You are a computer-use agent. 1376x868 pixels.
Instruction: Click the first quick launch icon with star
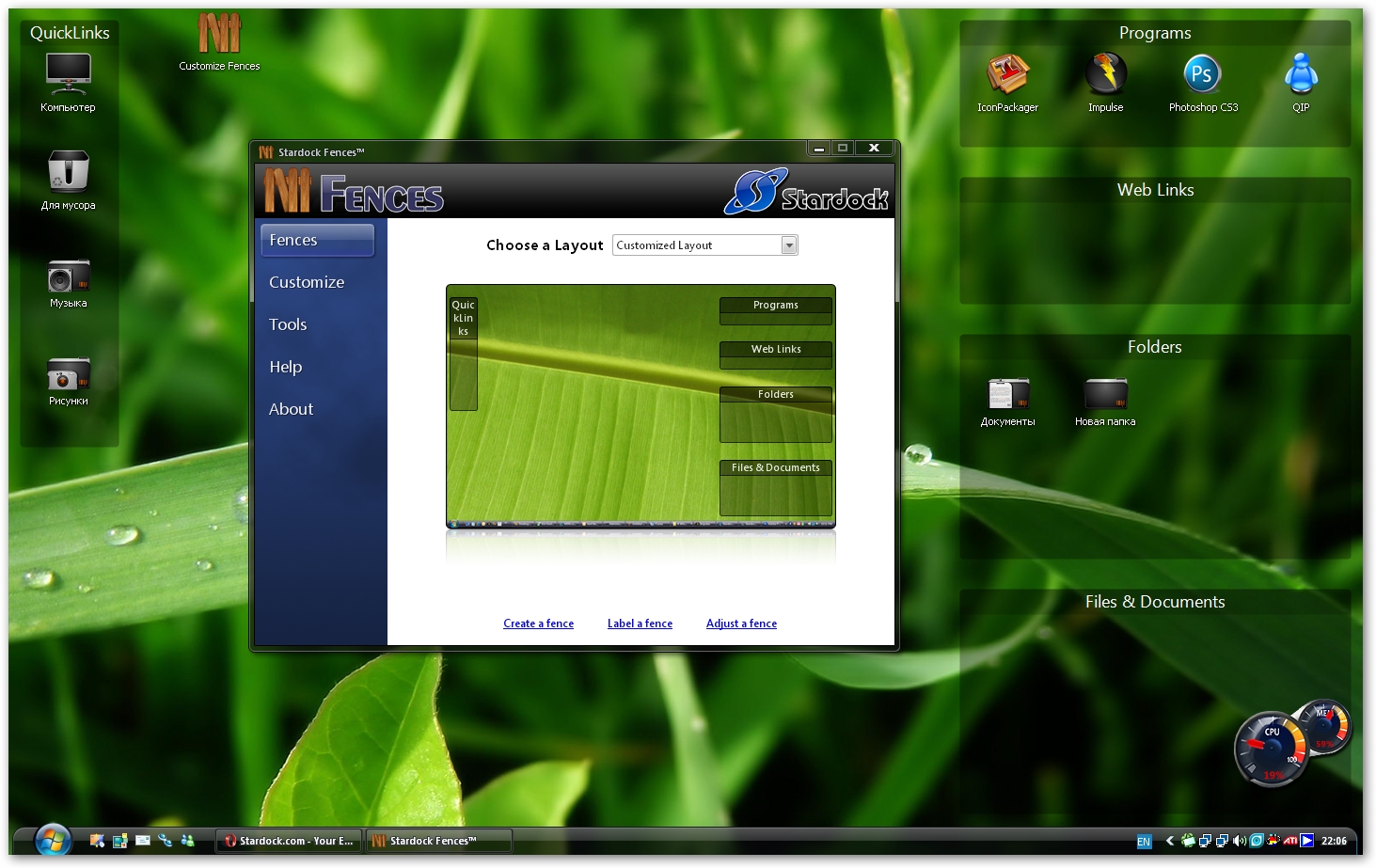97,841
